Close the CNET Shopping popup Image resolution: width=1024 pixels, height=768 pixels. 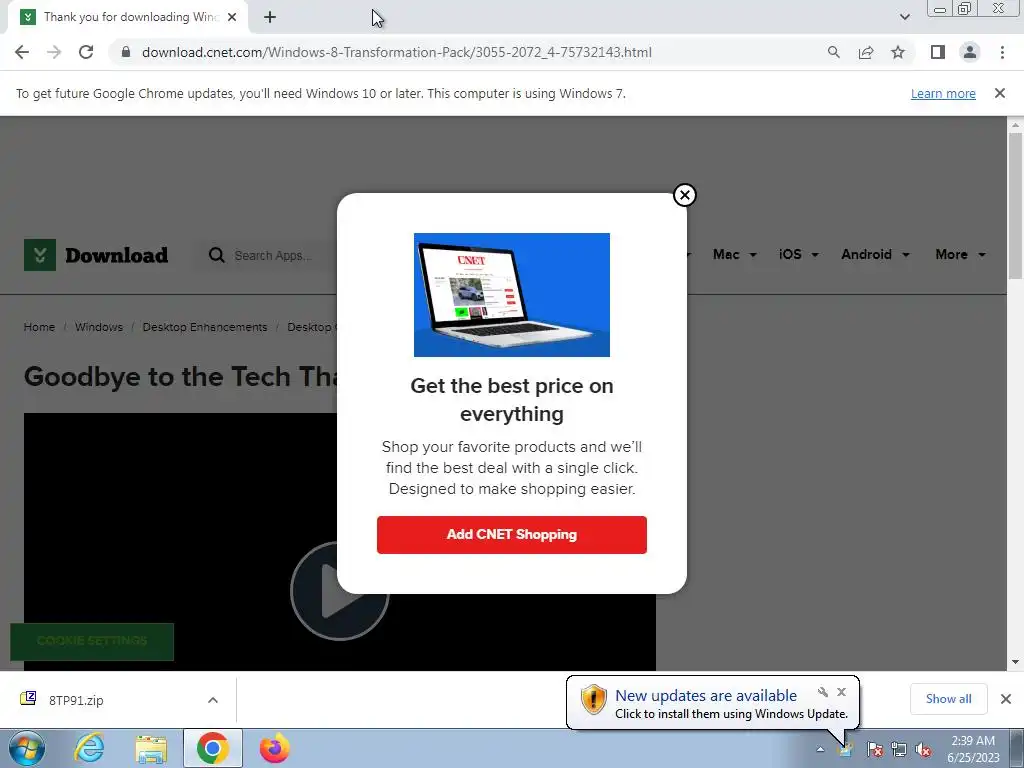point(684,195)
